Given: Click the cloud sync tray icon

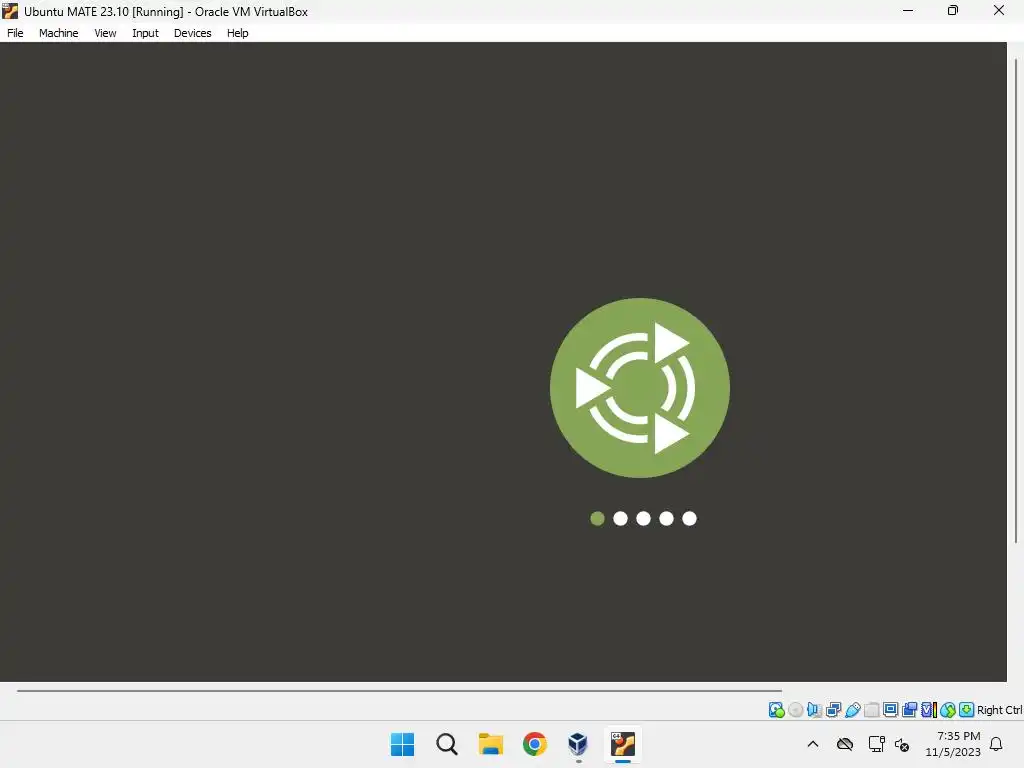Looking at the screenshot, I should [x=845, y=744].
